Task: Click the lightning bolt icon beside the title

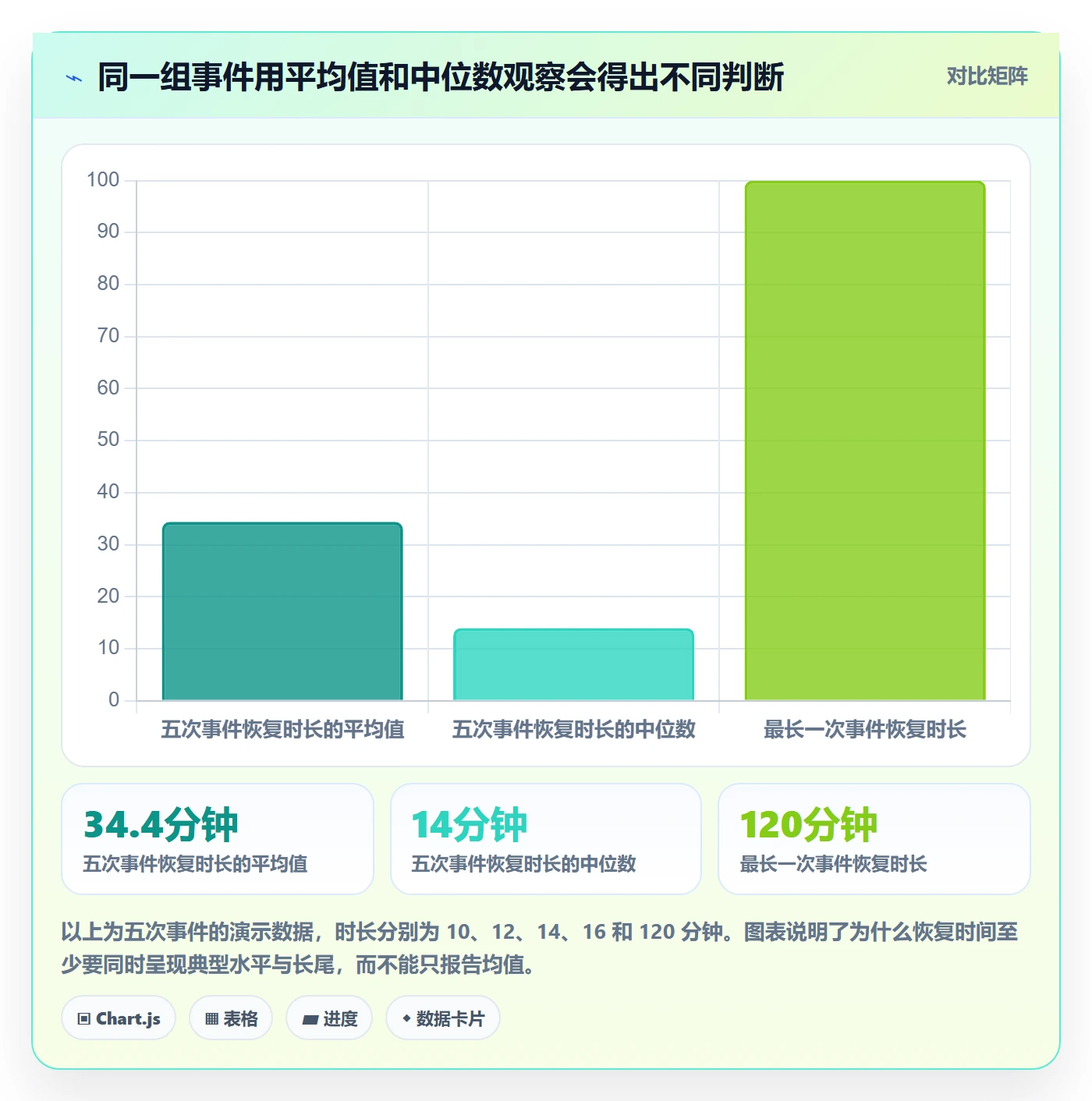Action: pyautogui.click(x=74, y=78)
